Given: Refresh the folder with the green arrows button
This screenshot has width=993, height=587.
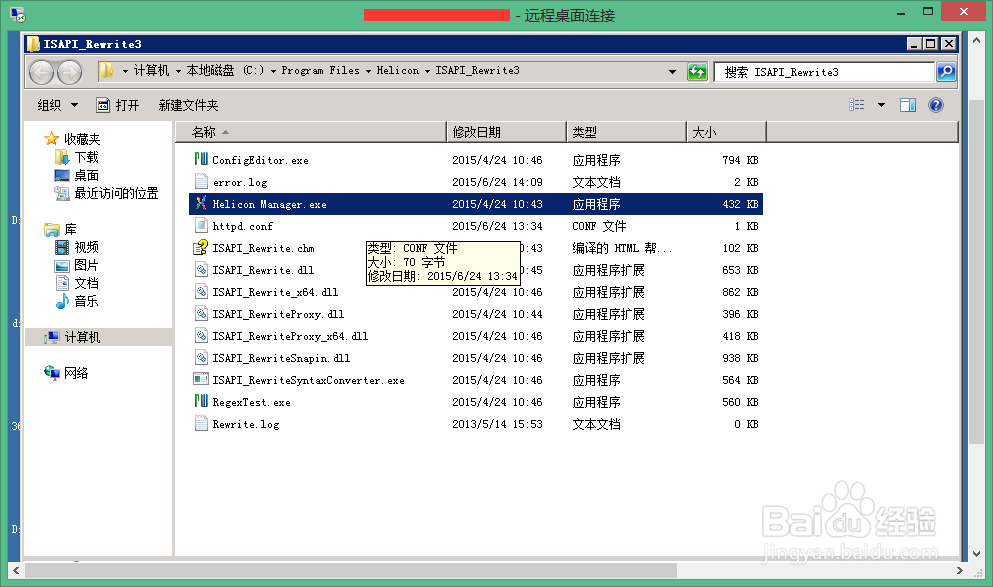Looking at the screenshot, I should (x=697, y=72).
